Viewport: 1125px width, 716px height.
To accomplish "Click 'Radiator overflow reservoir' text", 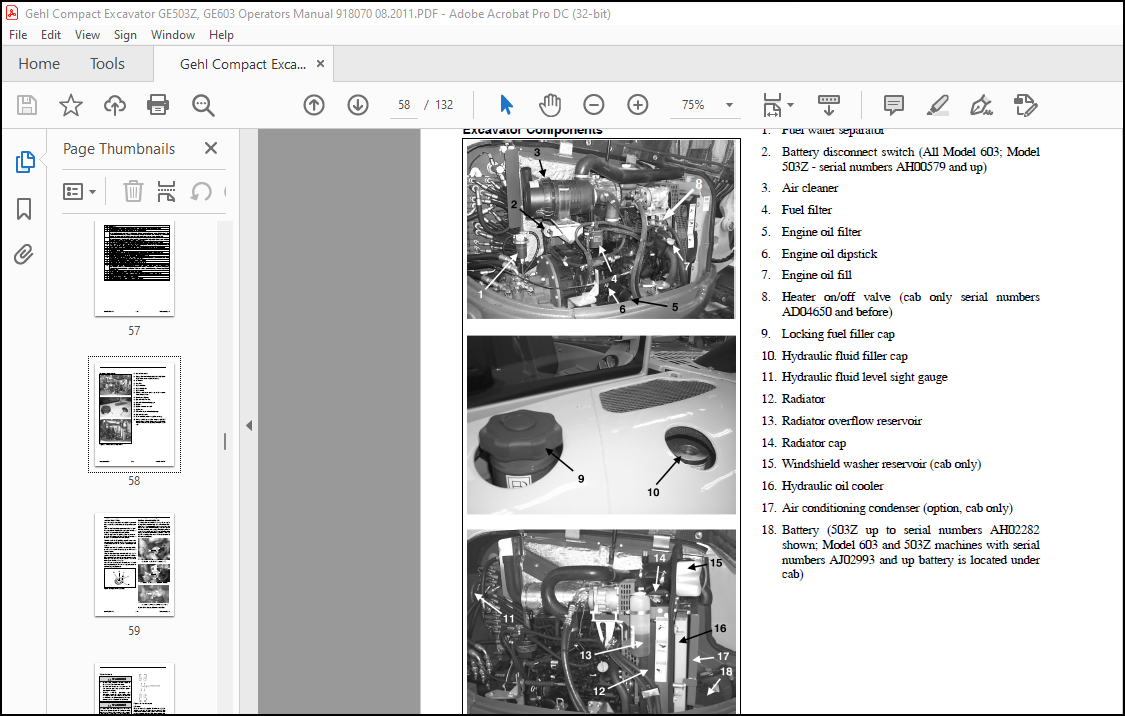I will [x=852, y=421].
